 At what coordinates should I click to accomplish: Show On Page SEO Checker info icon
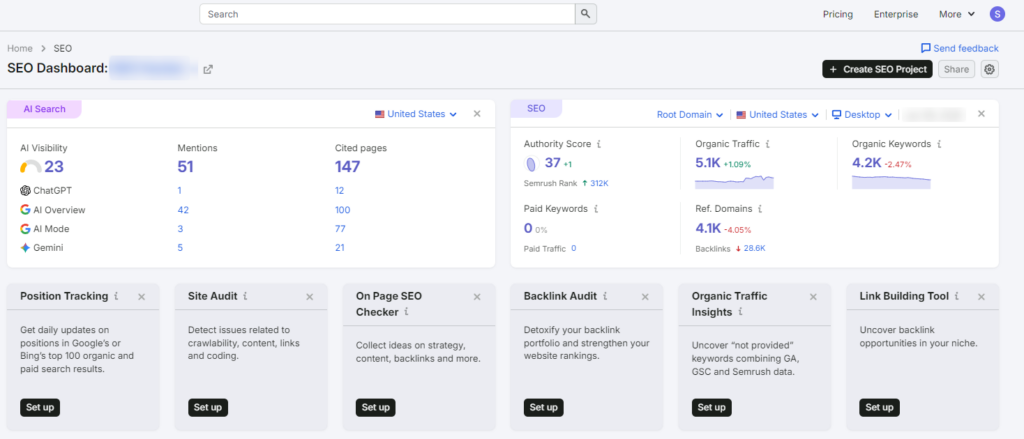(x=406, y=312)
